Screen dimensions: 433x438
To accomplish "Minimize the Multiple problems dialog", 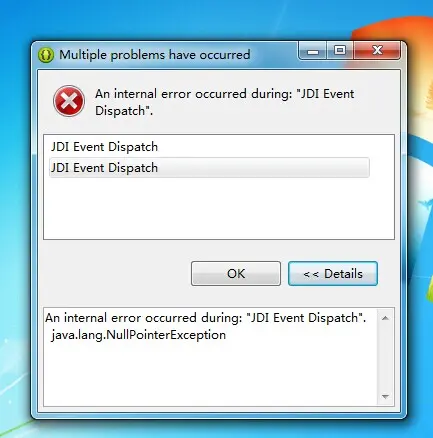I will 312,51.
